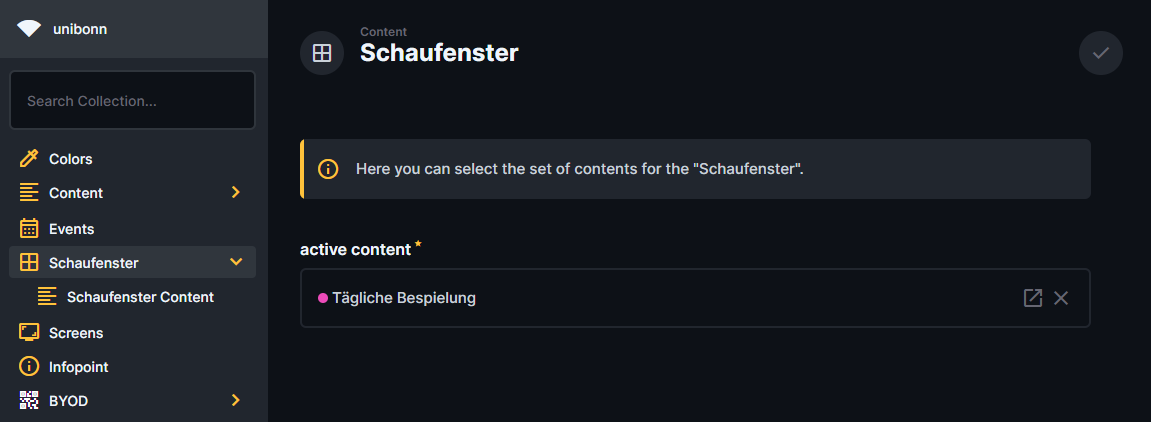1151x422 pixels.
Task: Open the Schaufenster Content collection
Action: tap(140, 297)
